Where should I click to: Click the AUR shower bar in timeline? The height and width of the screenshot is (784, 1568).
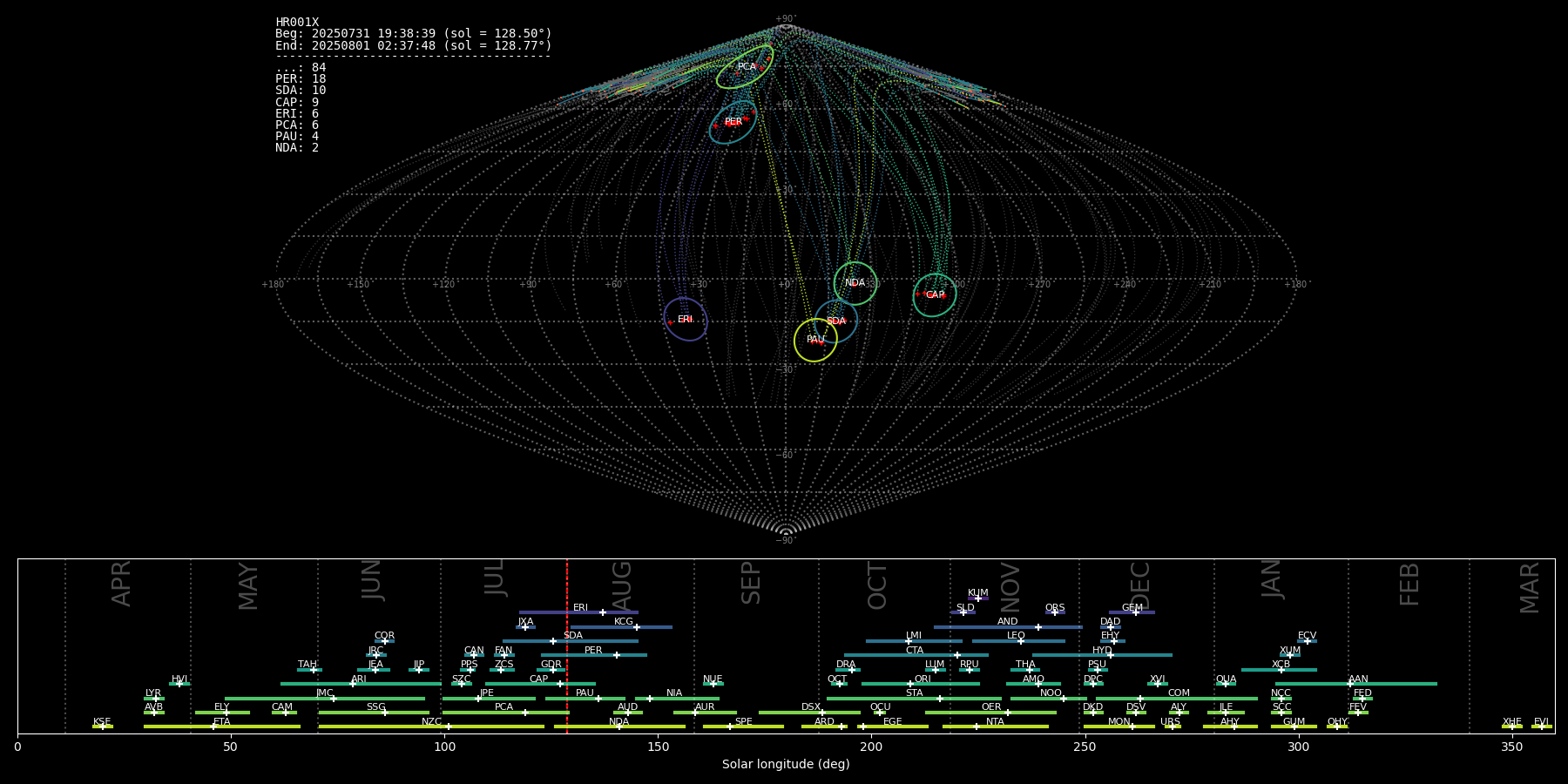click(705, 713)
